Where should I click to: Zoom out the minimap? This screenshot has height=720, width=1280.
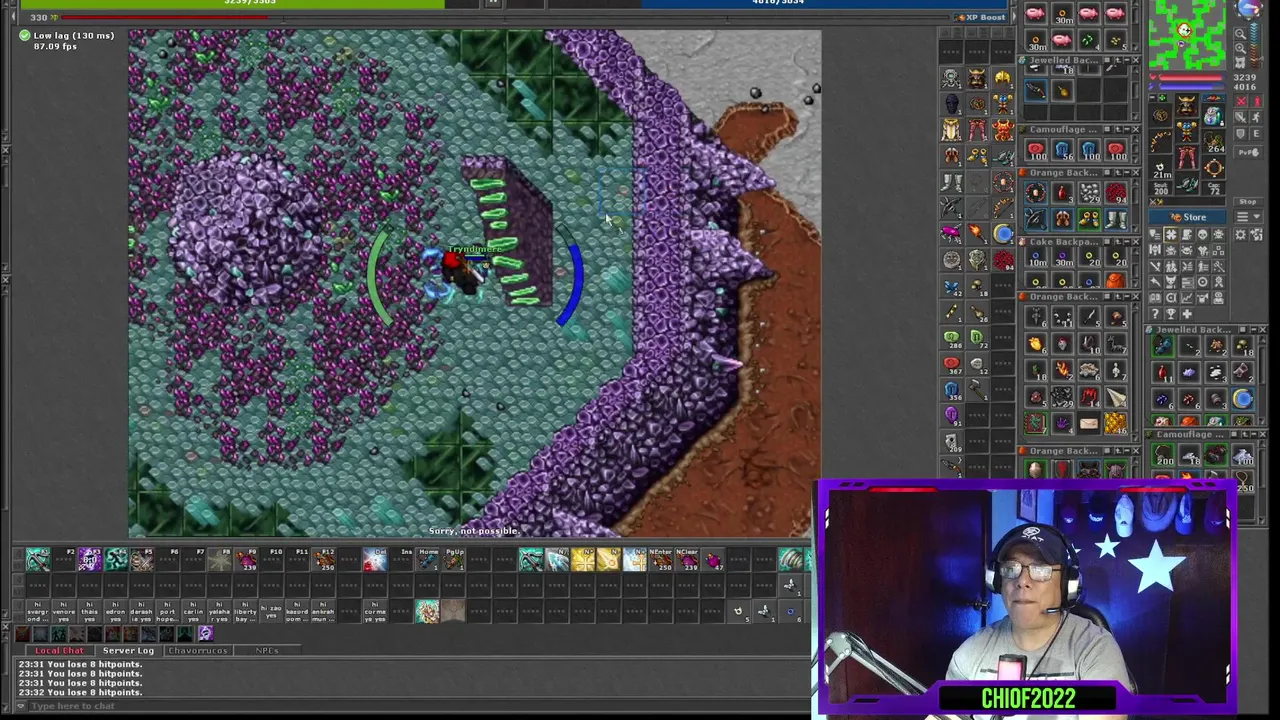coord(1240,34)
